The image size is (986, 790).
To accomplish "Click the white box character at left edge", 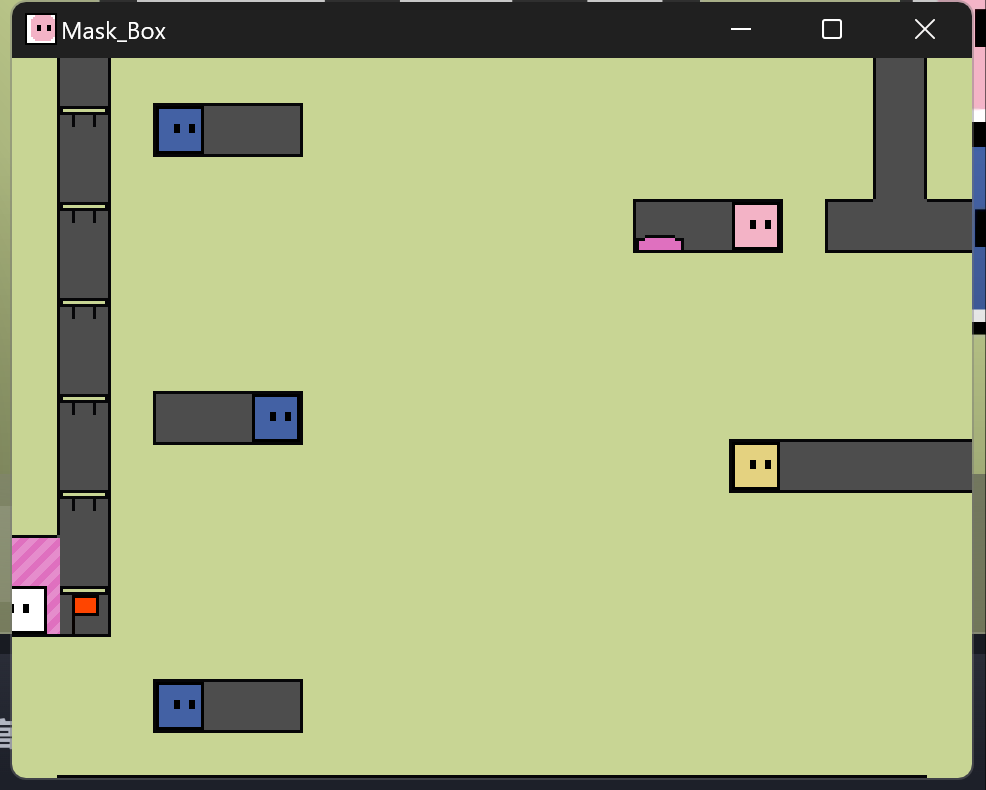I will [26, 610].
